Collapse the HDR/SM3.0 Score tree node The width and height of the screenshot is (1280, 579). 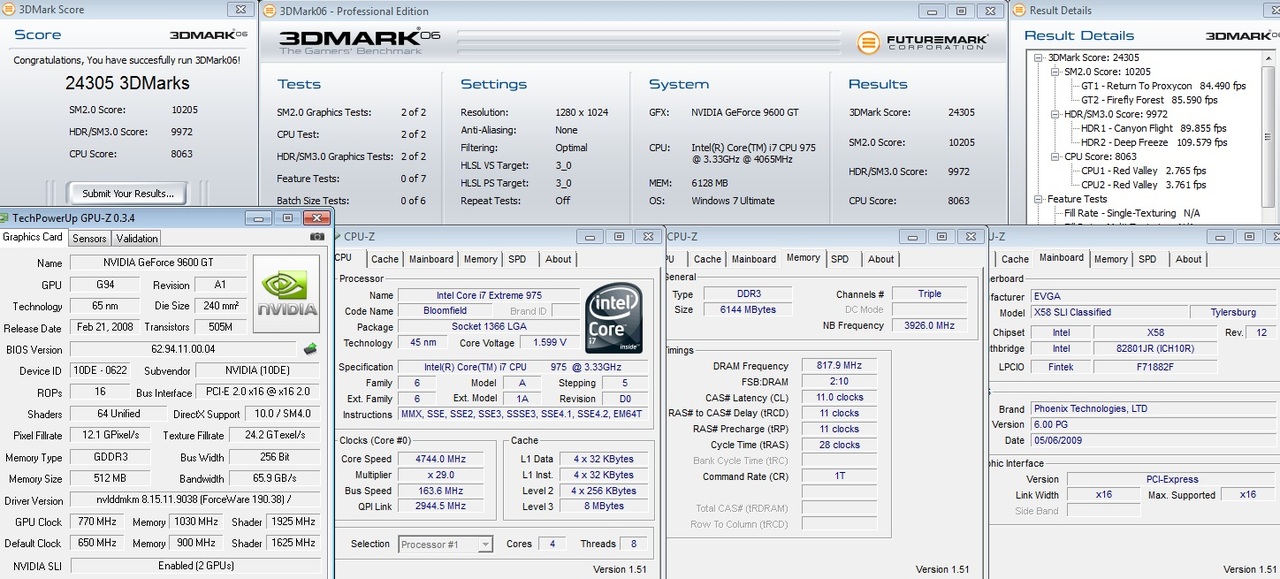coord(1056,115)
